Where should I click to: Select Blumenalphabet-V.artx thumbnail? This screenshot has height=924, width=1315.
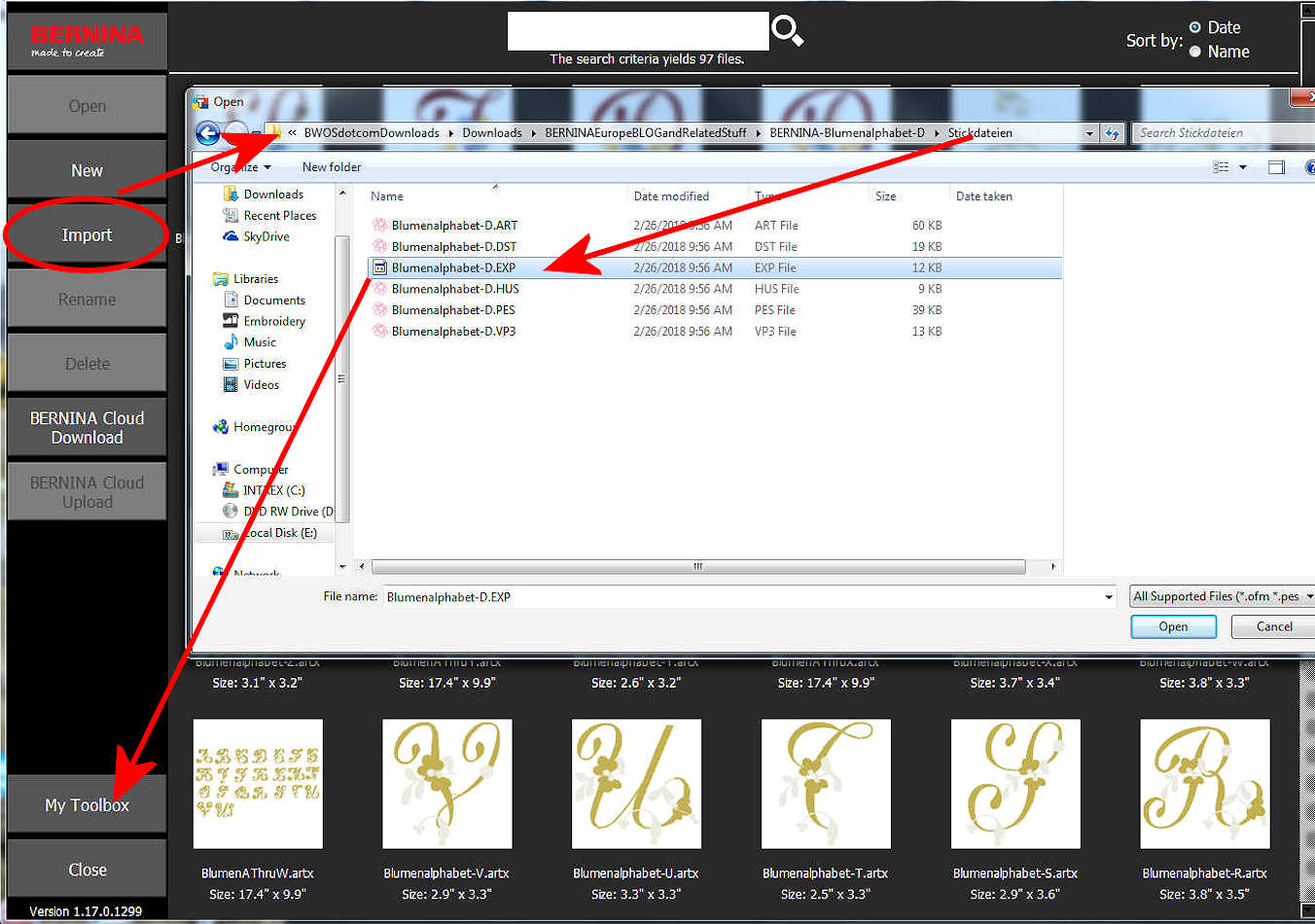(x=447, y=784)
